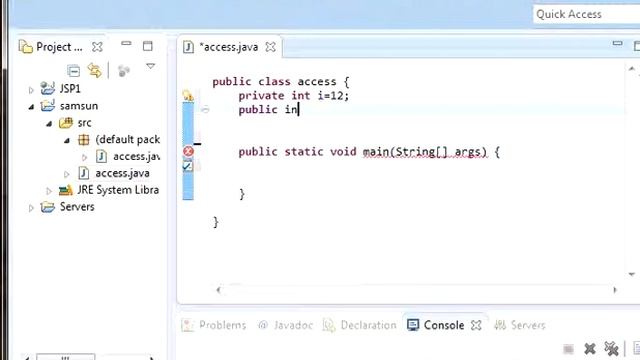The image size is (640, 360).
Task: Expand access.java at project root level
Action: [67, 175]
